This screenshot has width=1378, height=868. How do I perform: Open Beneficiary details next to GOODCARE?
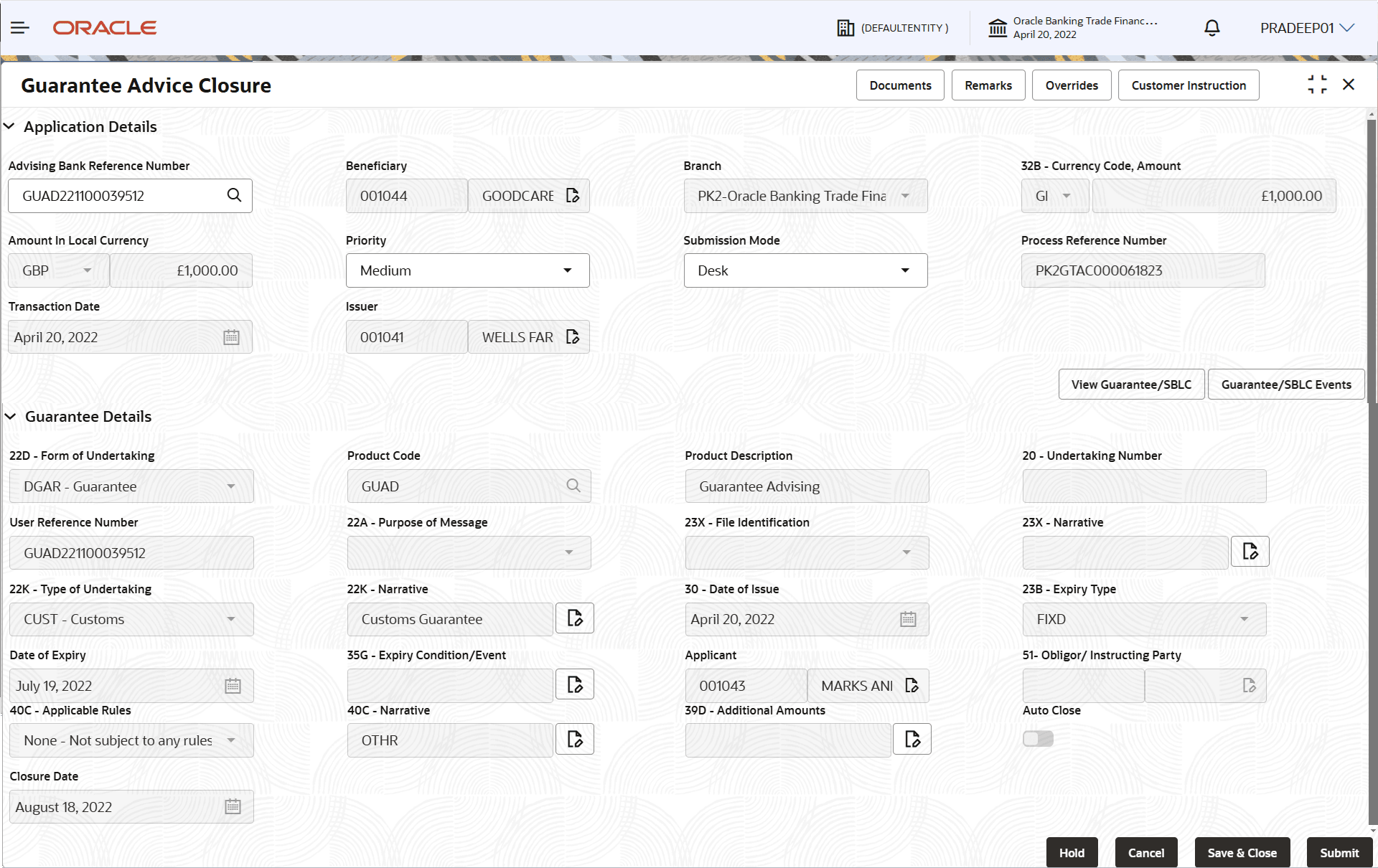tap(573, 195)
